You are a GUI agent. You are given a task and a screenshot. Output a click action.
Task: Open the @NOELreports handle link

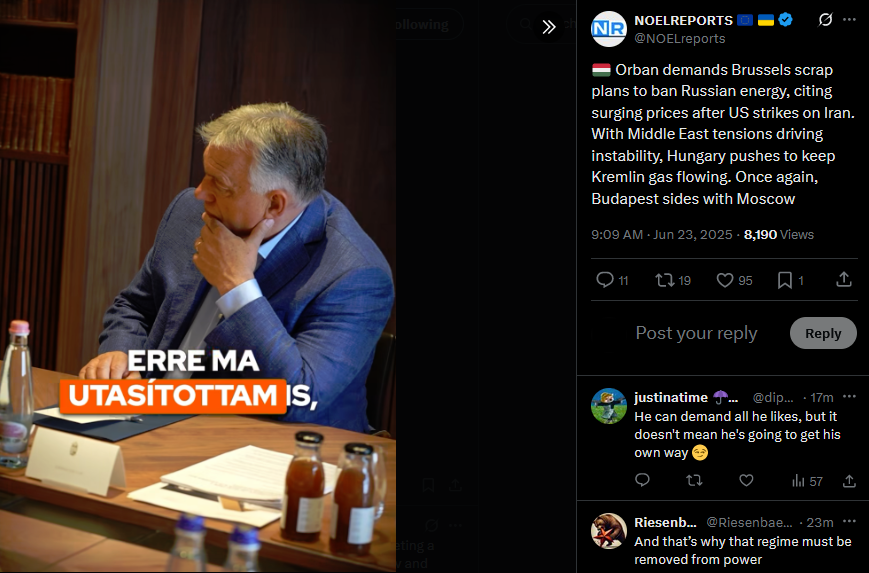point(679,39)
